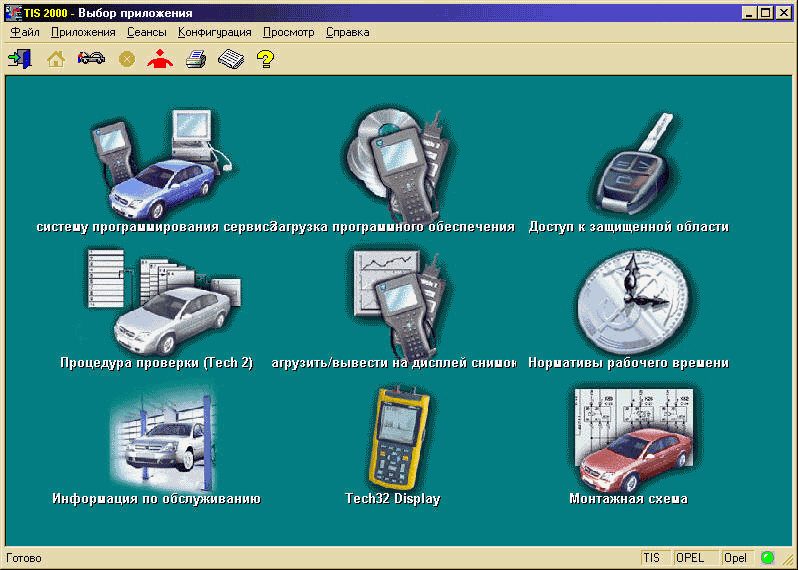Click the TIS status bar cell
This screenshot has height=570, width=798.
point(655,558)
